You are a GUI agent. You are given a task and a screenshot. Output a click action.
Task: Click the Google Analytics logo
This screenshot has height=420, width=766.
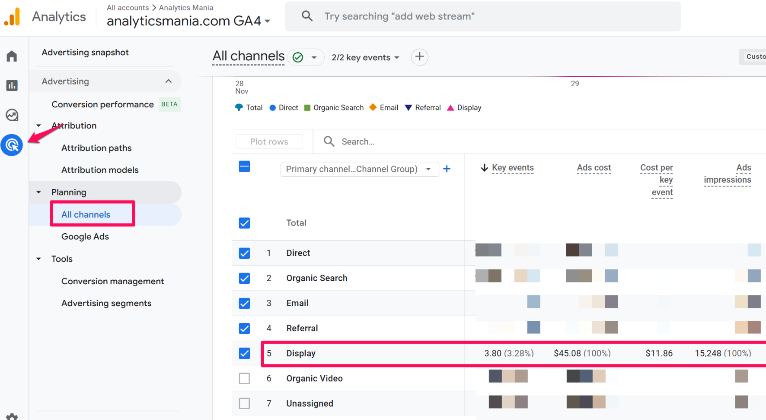pos(12,16)
